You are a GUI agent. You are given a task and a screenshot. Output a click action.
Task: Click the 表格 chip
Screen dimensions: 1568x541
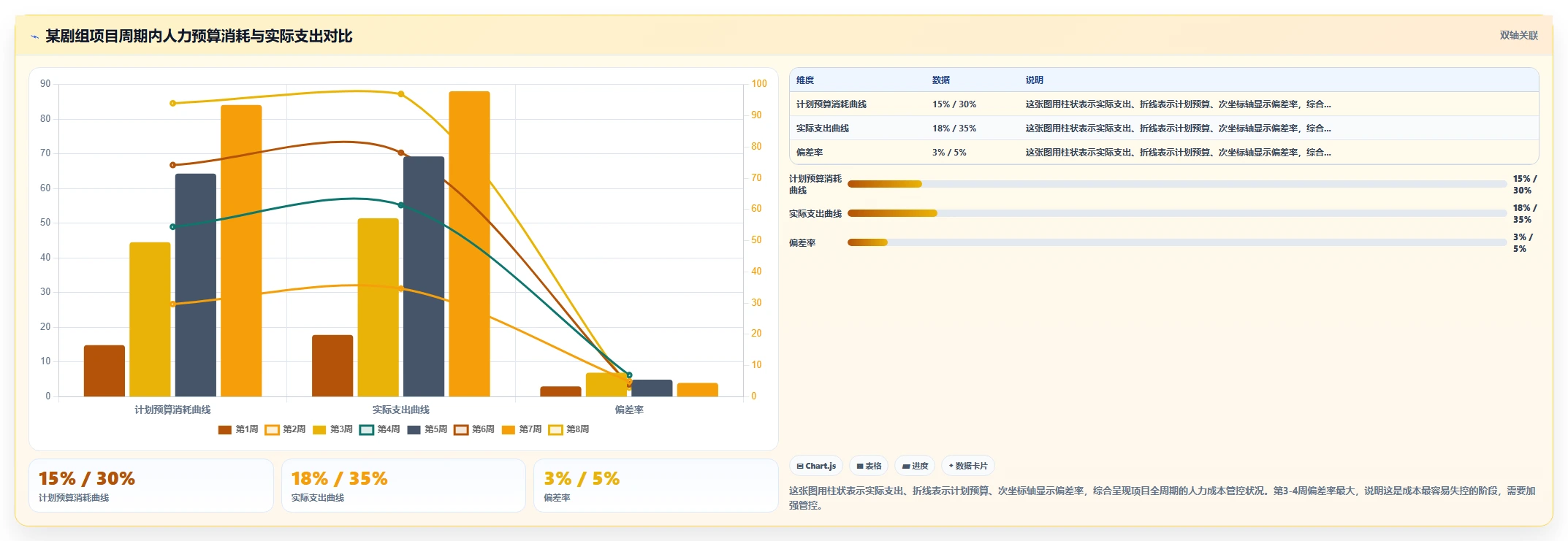(x=869, y=466)
